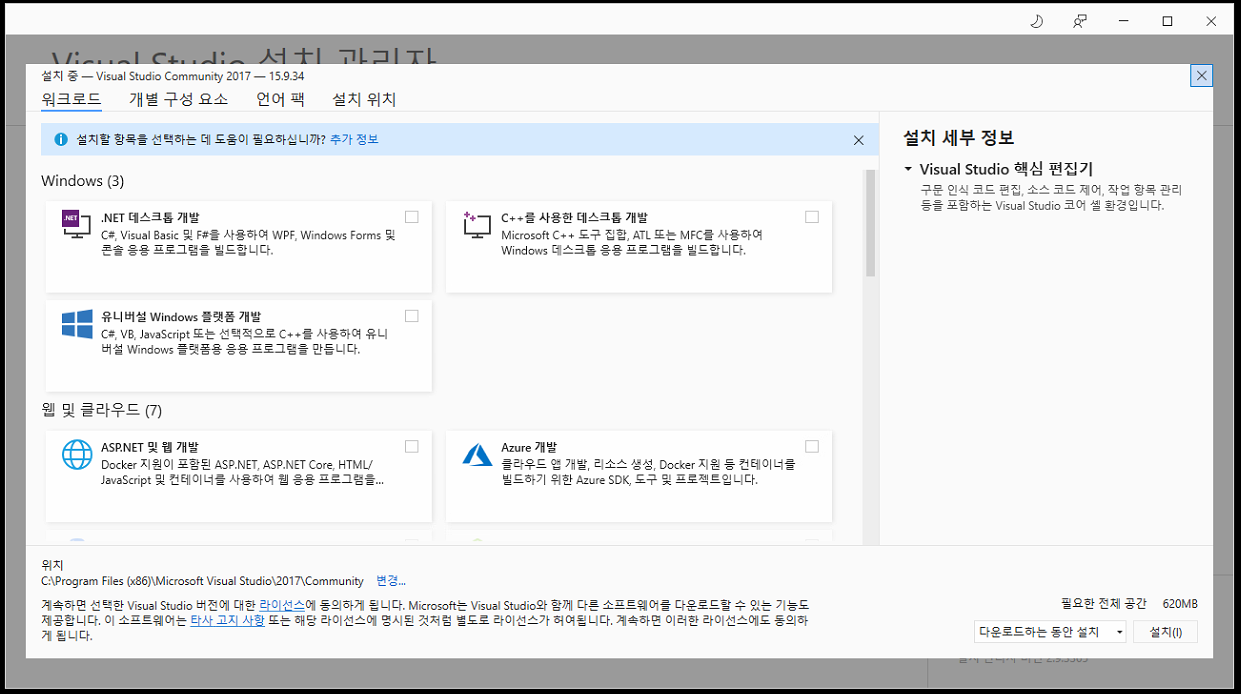Switch to the 개별 구성 요소 tab
The width and height of the screenshot is (1241, 694).
pos(178,99)
